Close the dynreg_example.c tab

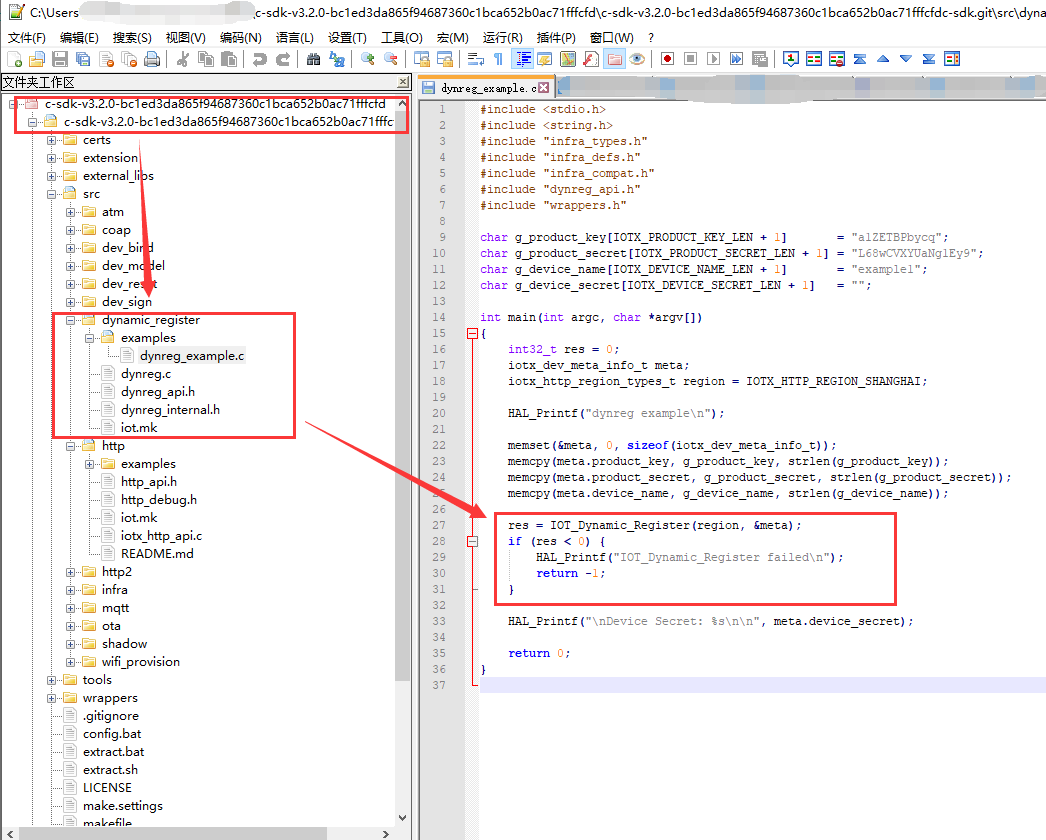coord(544,88)
